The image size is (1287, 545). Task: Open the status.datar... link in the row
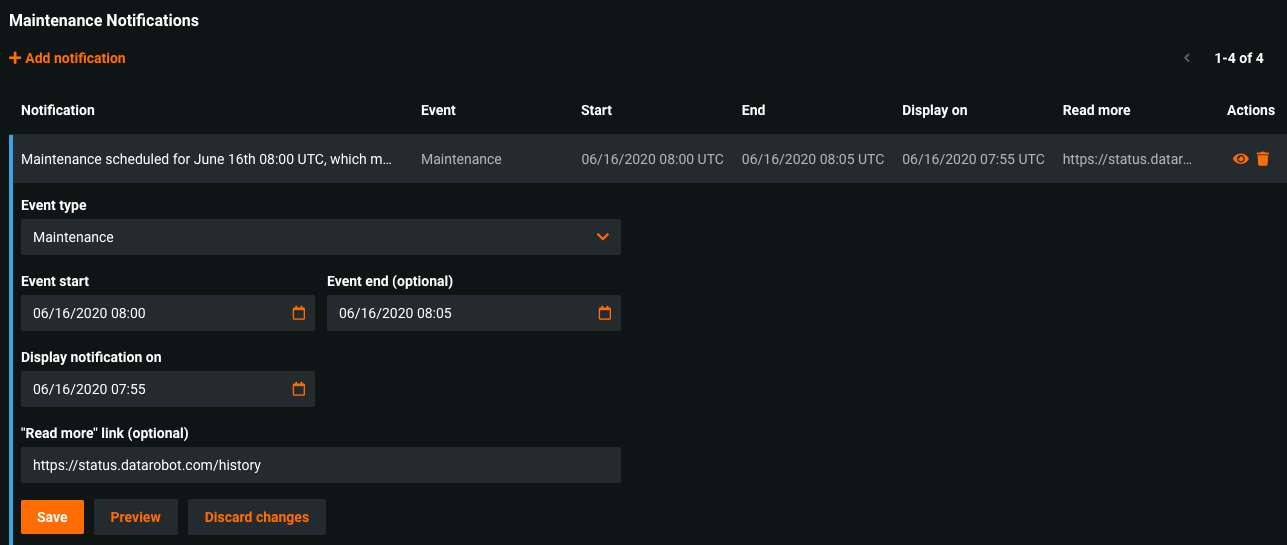(1127, 159)
